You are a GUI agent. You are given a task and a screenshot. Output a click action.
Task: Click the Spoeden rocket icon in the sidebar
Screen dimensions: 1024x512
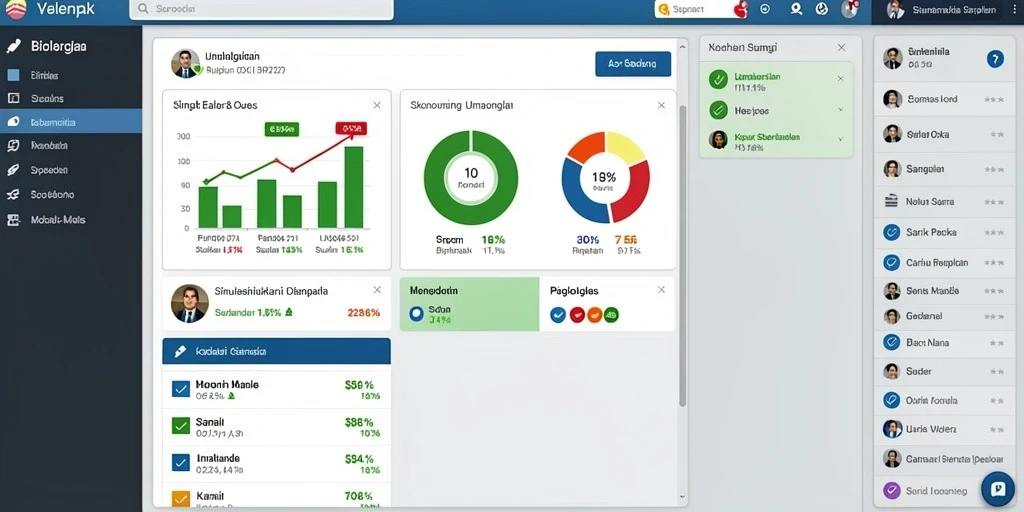pos(13,170)
